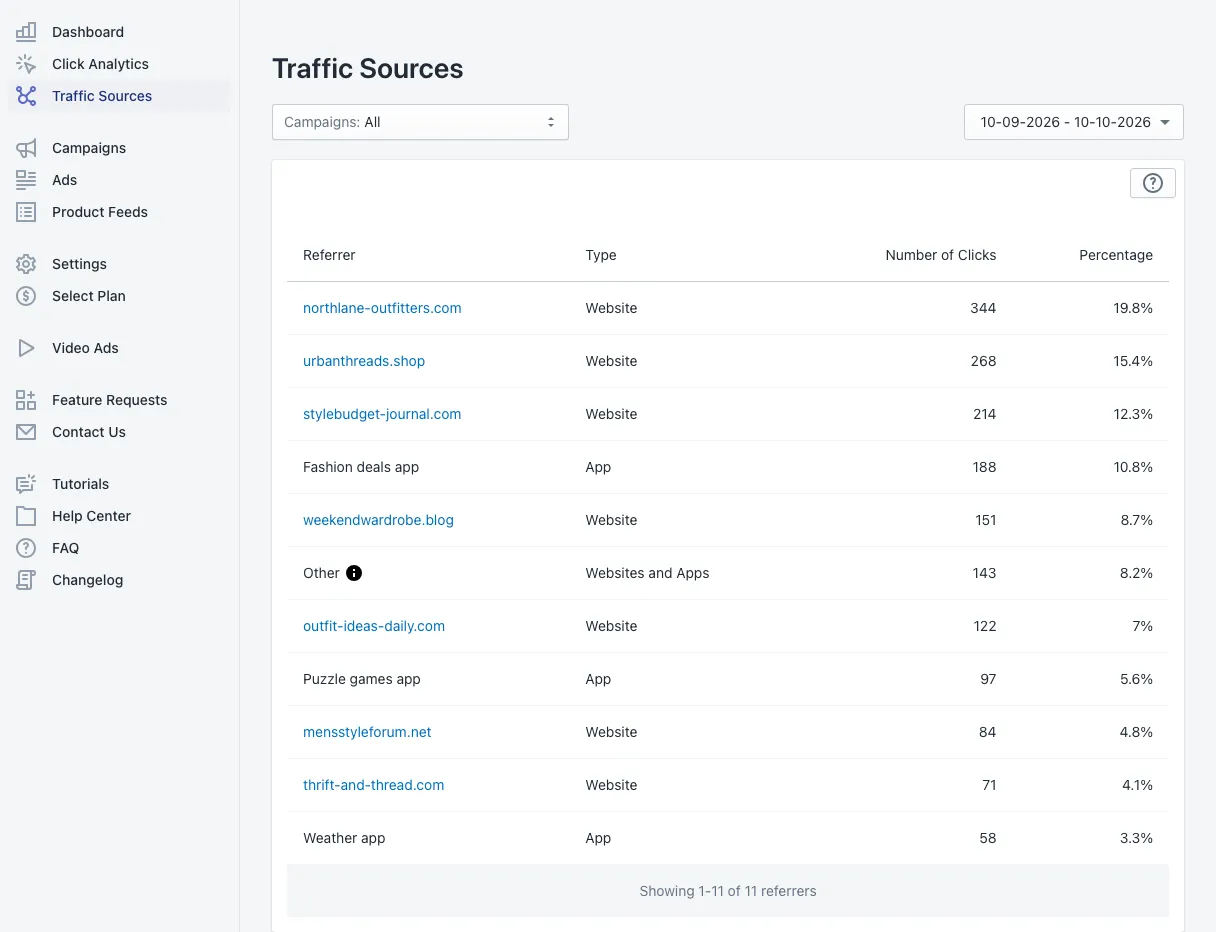This screenshot has width=1216, height=932.
Task: Click the 4.8% percentage value
Action: [1136, 732]
